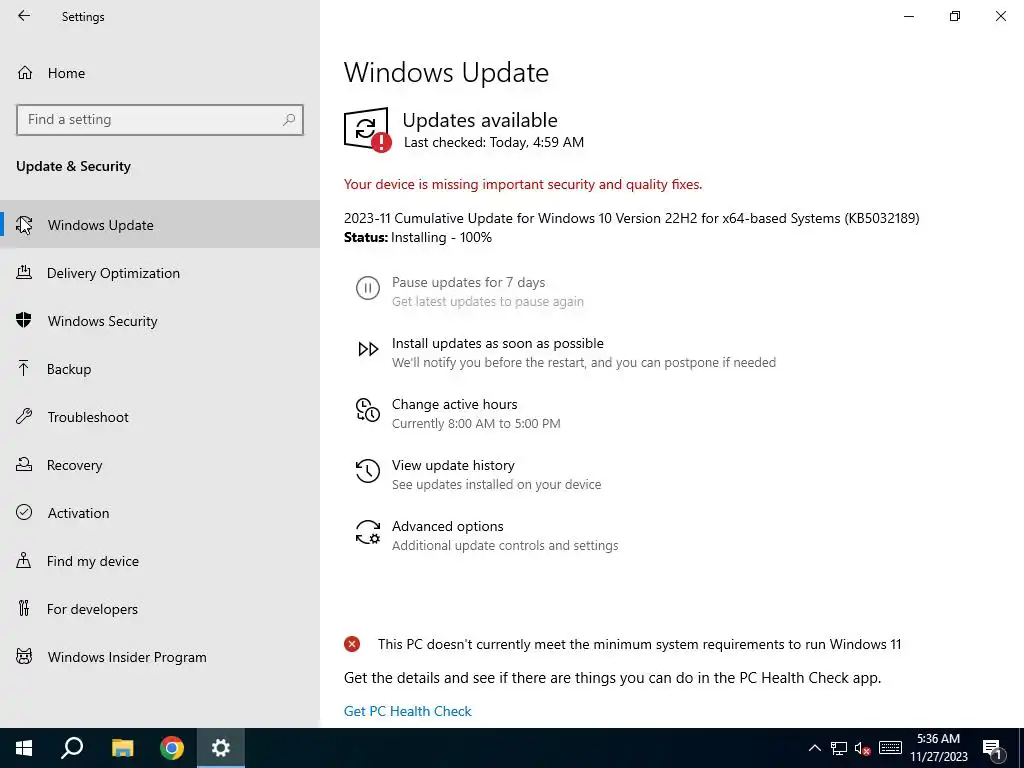
Task: Minimize the Settings window
Action: click(x=909, y=16)
